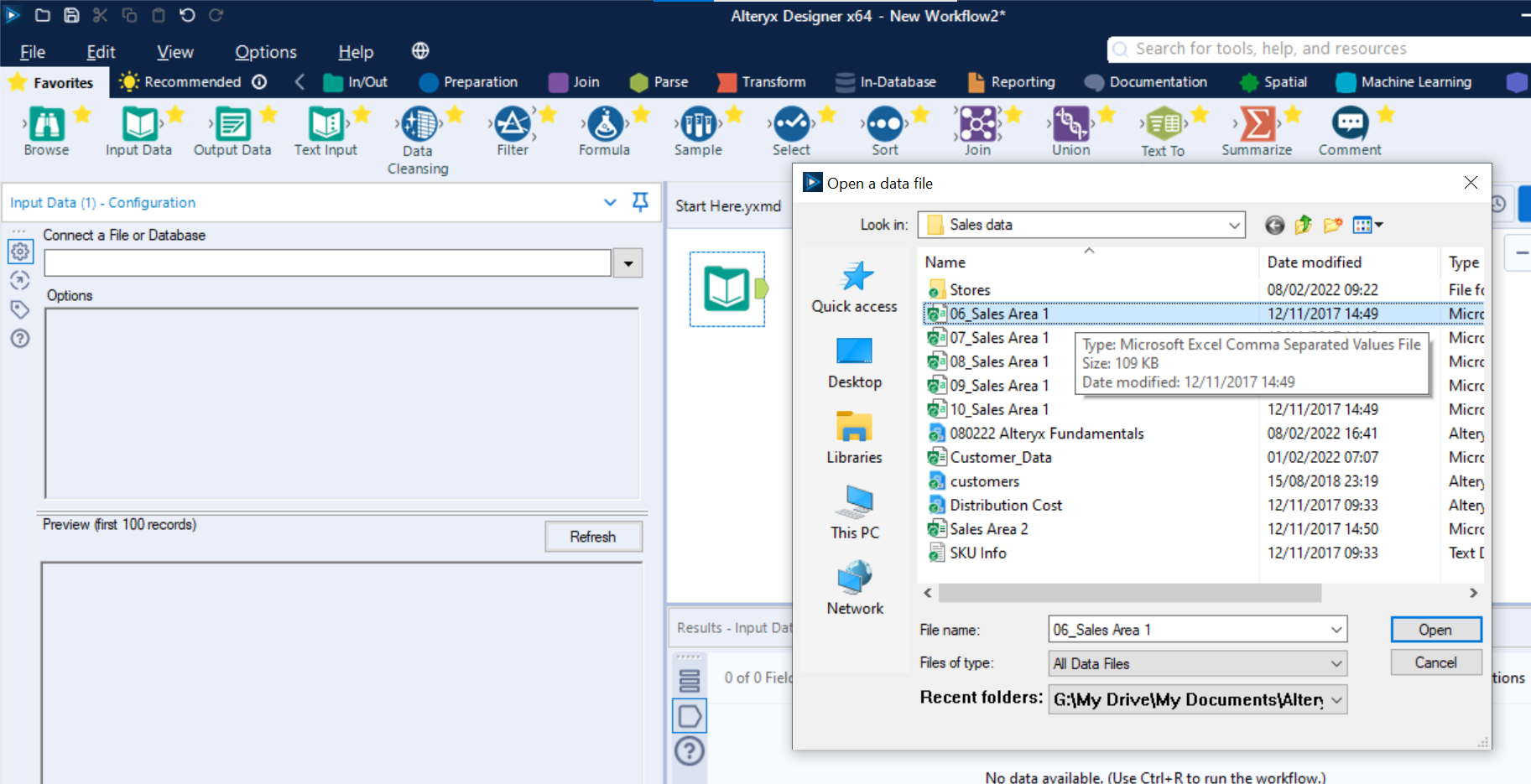Click the search for tools field

(1319, 49)
